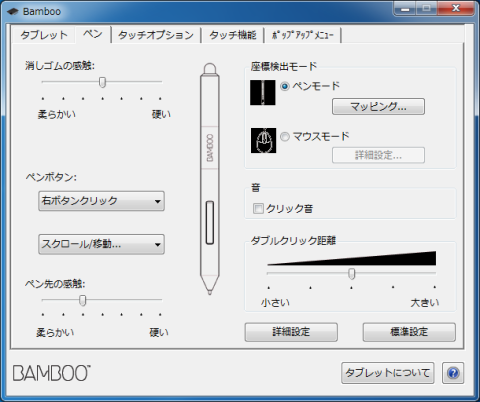
Task: Close the Bamboo window
Action: pos(456,8)
